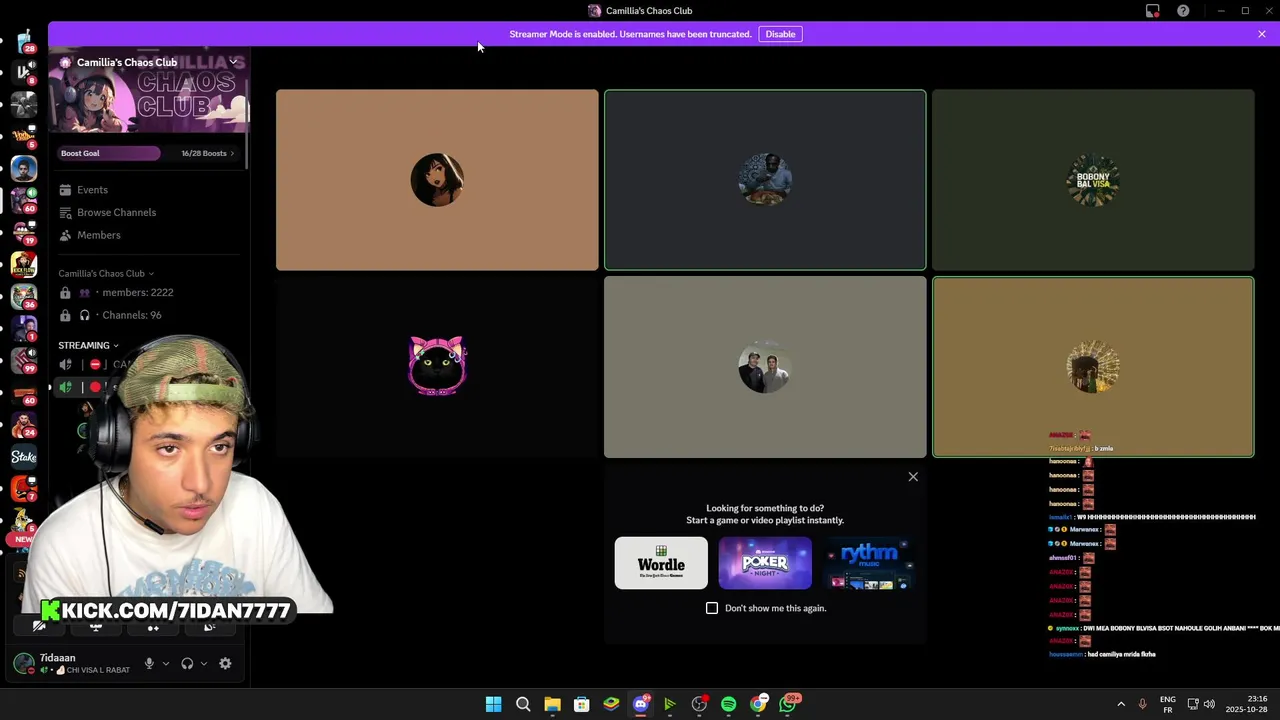Show hidden system tray icons

tap(1121, 704)
